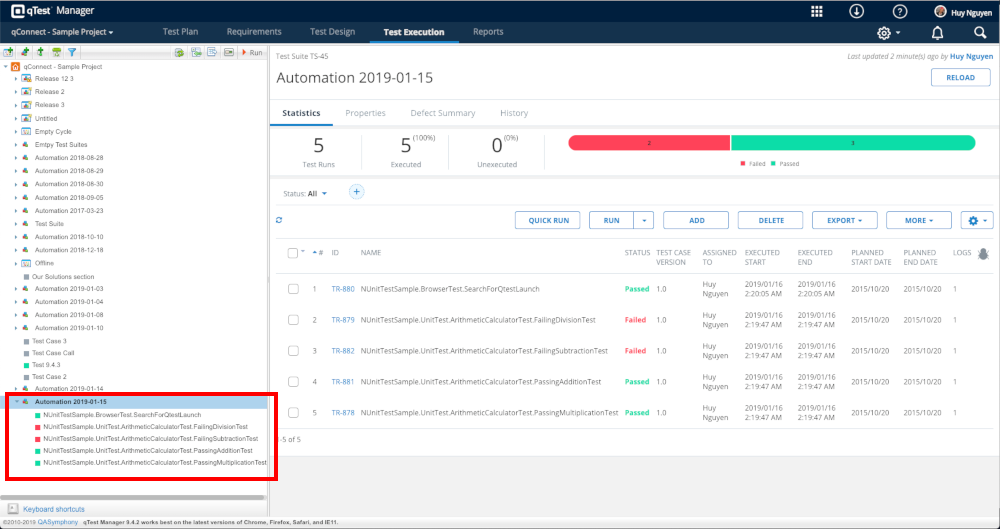Click the green Passed segment of status bar
The height and width of the screenshot is (529, 1000).
[853, 143]
